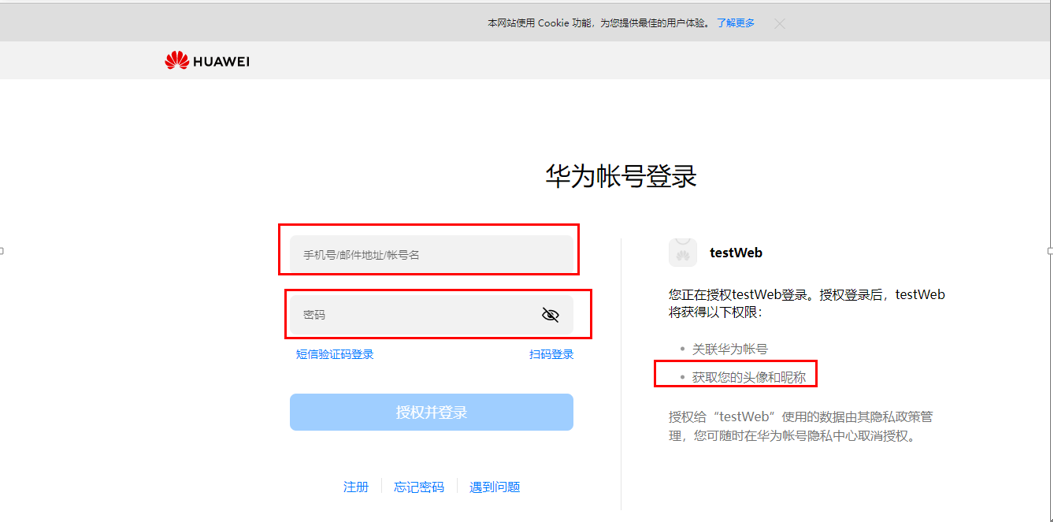
Task: Switch to 扫码登录
Action: click(551, 355)
